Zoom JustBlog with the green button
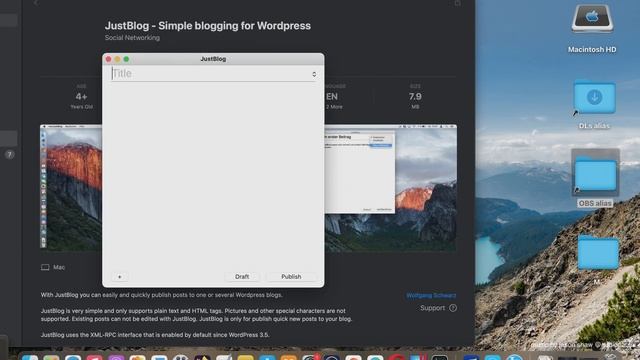The width and height of the screenshot is (640, 360). tap(127, 59)
